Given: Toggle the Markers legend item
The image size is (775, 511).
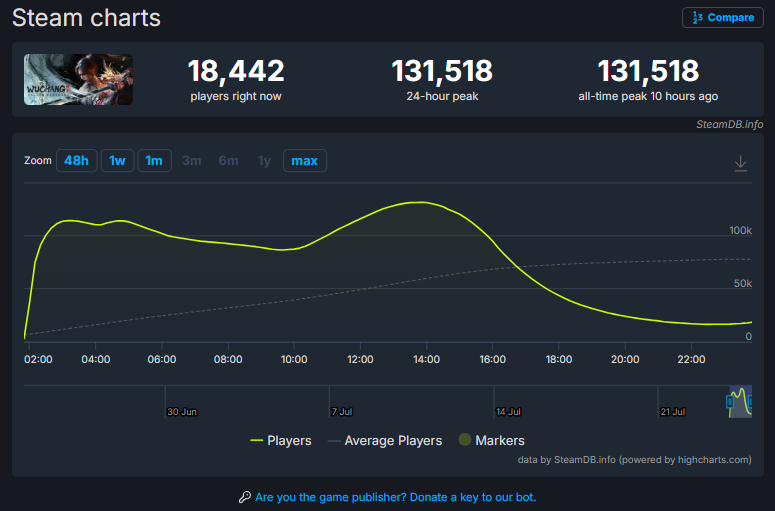Looking at the screenshot, I should click(491, 440).
